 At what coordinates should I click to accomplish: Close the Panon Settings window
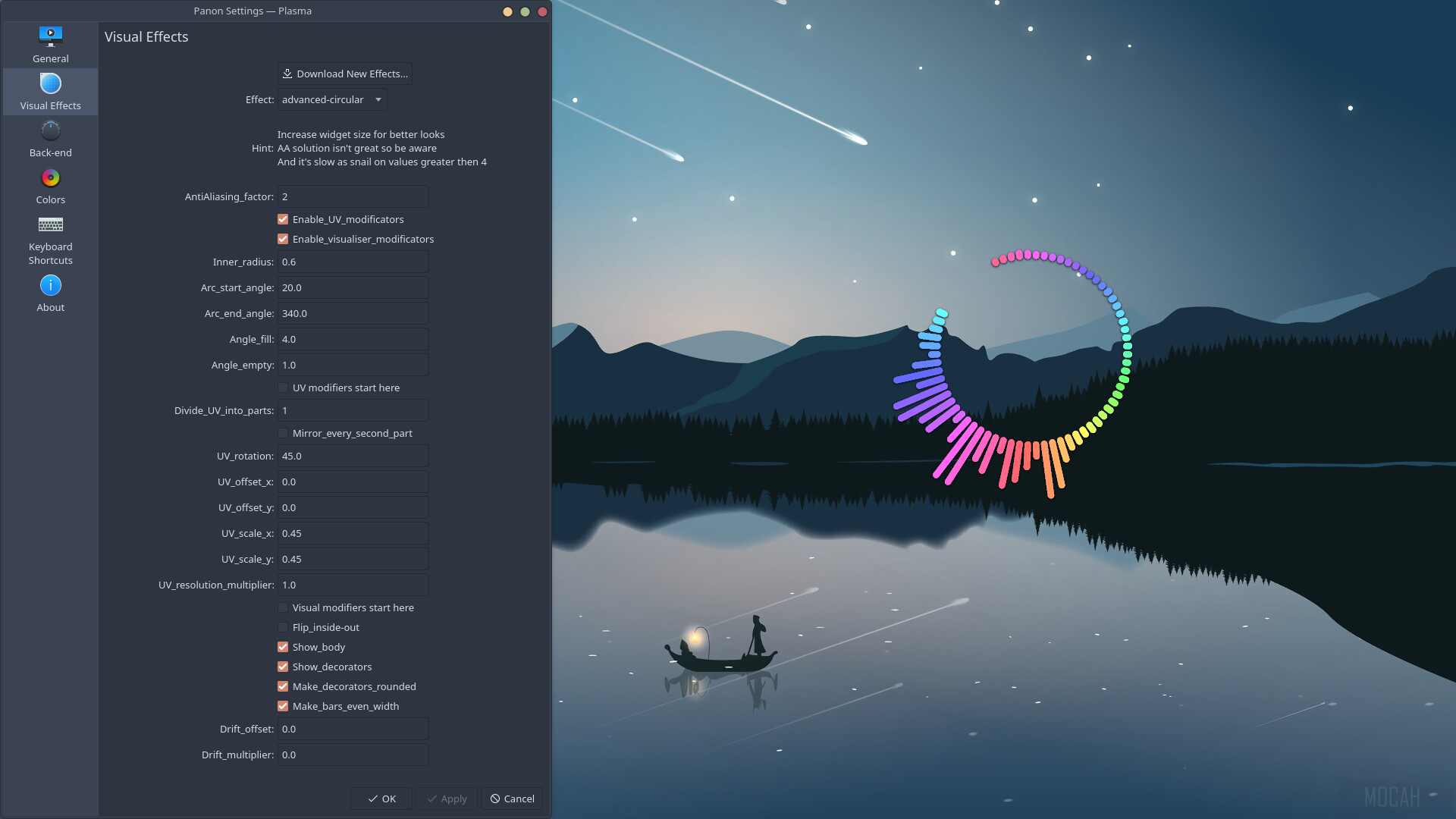click(x=542, y=11)
